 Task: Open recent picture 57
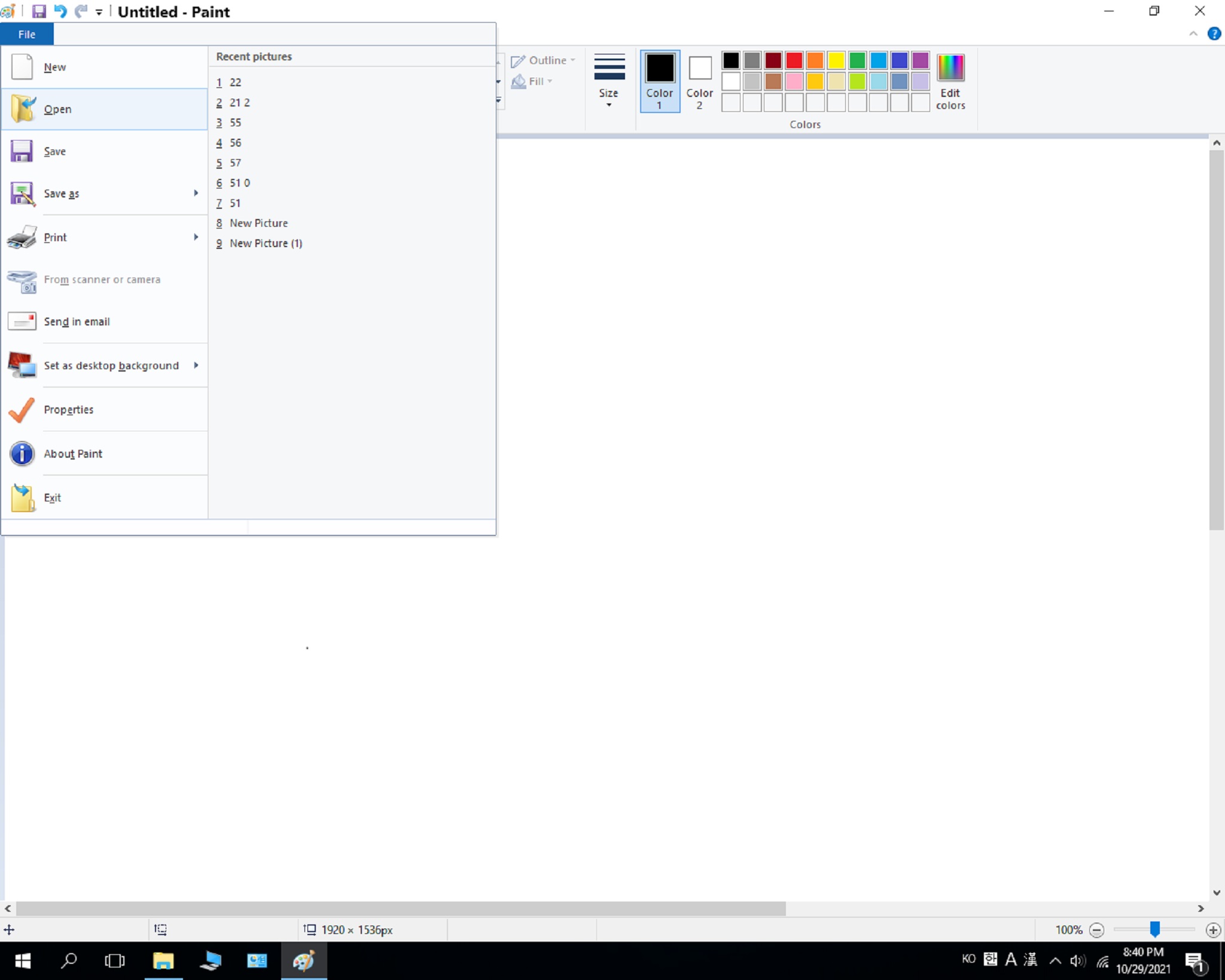tap(353, 163)
